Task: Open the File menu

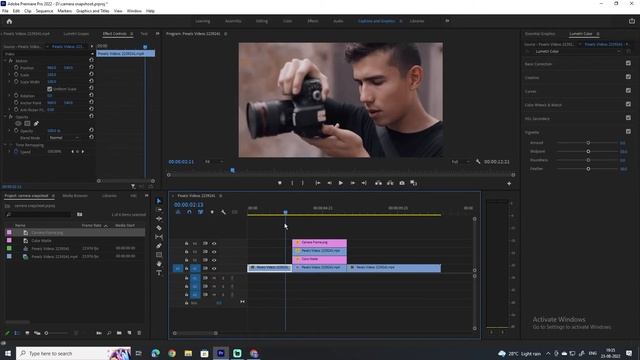Action: click(5, 11)
